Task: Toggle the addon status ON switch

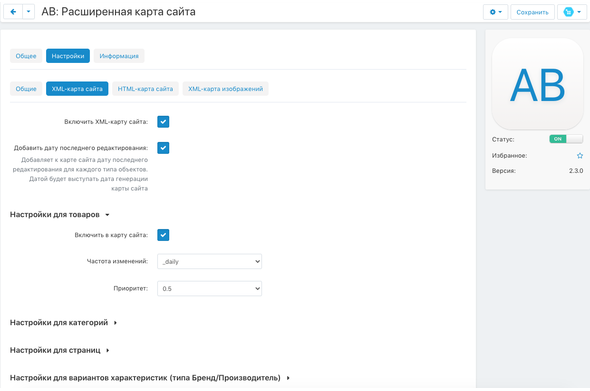Action: [x=566, y=139]
